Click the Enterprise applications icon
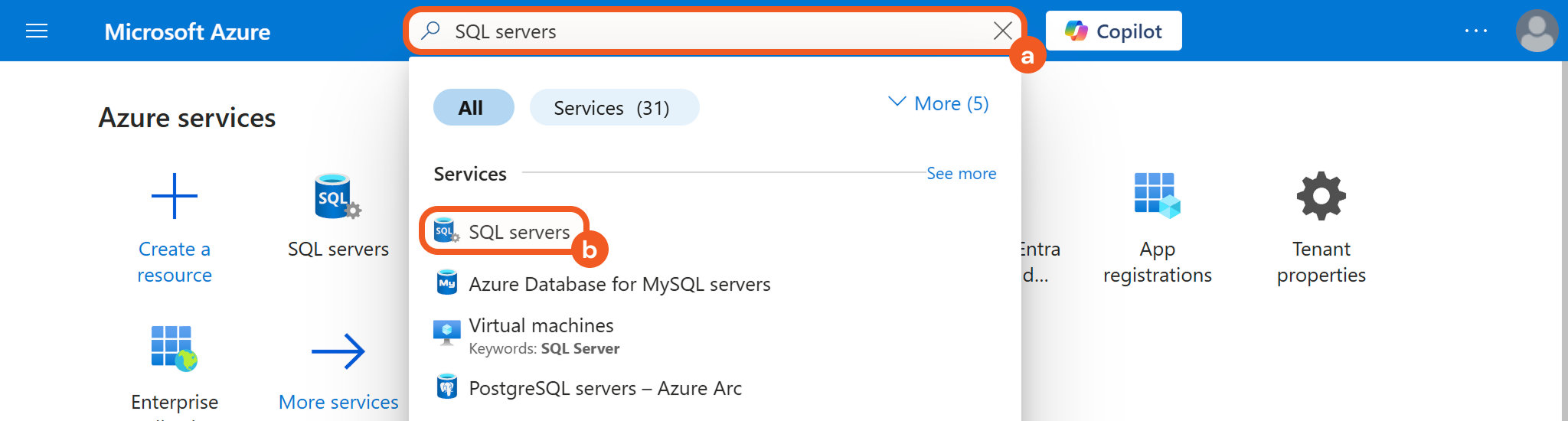 coord(174,348)
